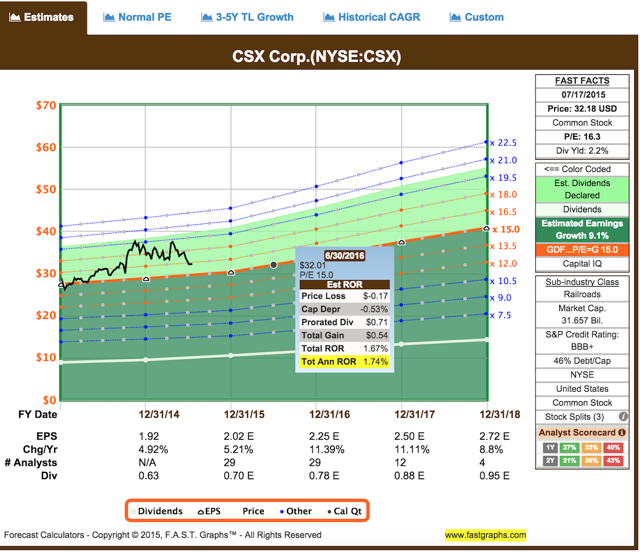Click the Price: 32.18 USD fact
The height and width of the screenshot is (552, 640).
pyautogui.click(x=582, y=109)
